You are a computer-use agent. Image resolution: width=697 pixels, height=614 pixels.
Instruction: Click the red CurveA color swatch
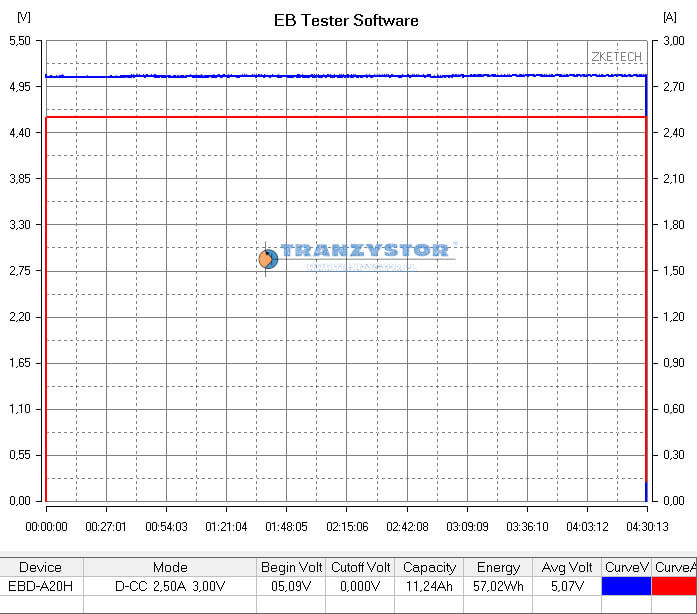tap(674, 586)
